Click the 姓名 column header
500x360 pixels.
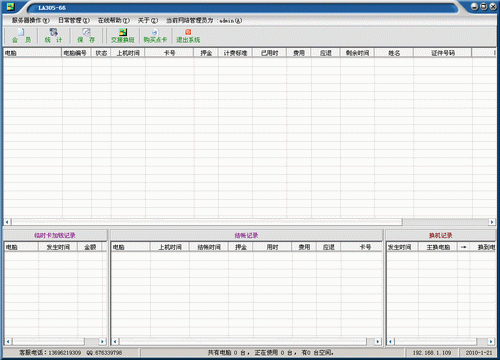[394, 53]
